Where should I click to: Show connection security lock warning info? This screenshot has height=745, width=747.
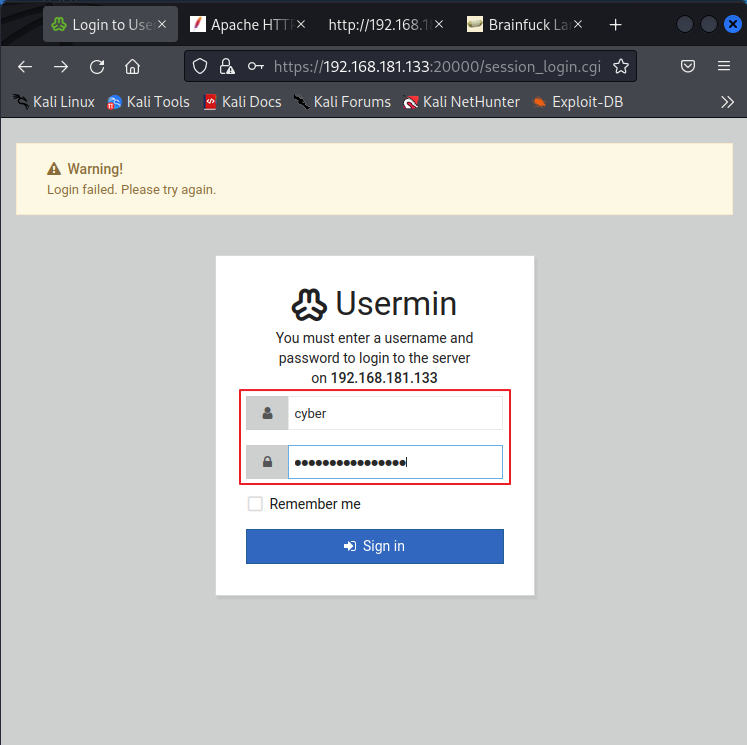coord(227,67)
